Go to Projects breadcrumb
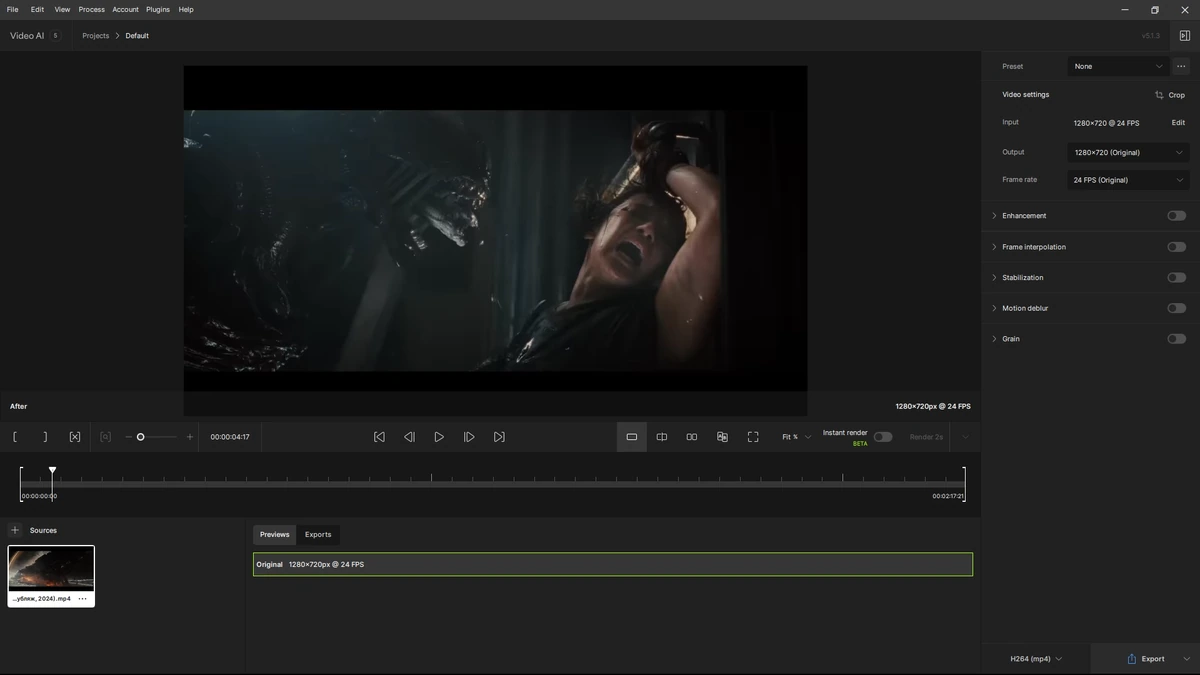This screenshot has height=675, width=1200. coord(96,36)
